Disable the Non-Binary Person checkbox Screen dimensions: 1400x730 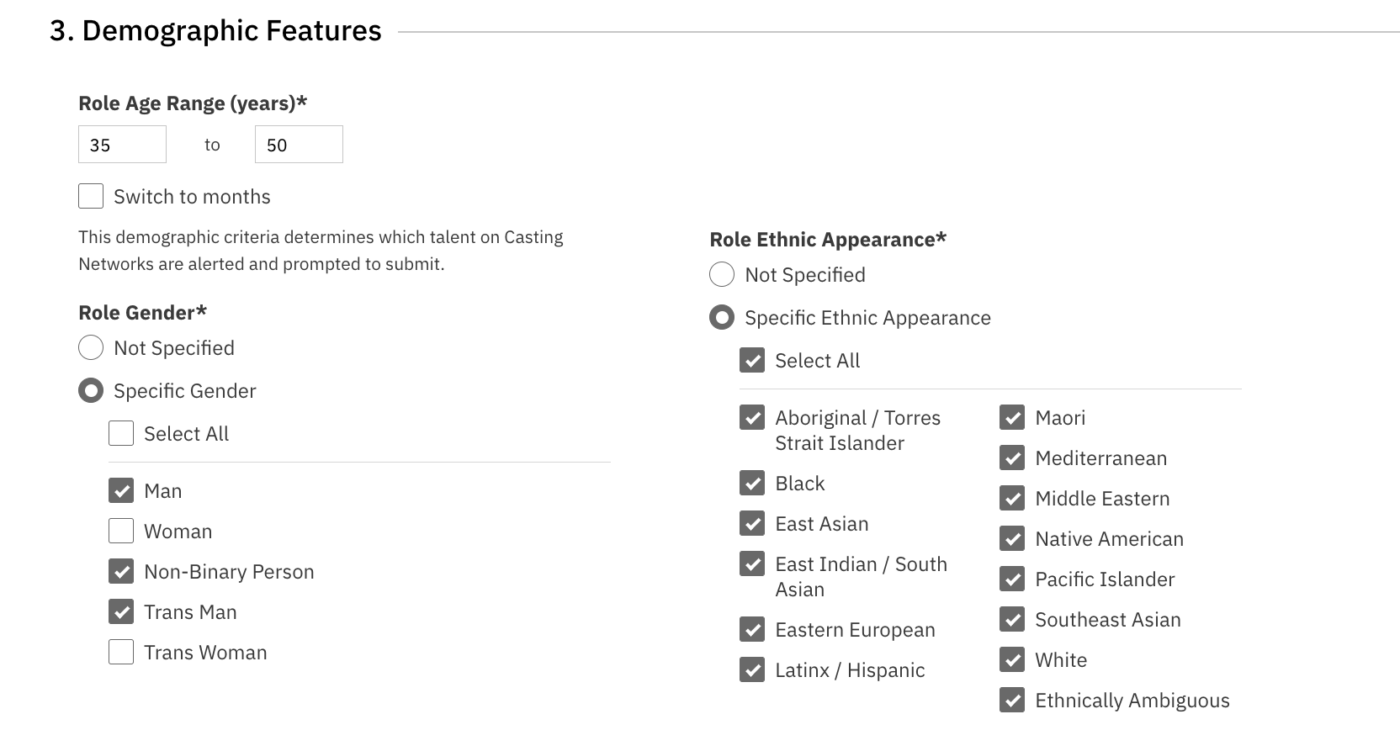point(120,571)
